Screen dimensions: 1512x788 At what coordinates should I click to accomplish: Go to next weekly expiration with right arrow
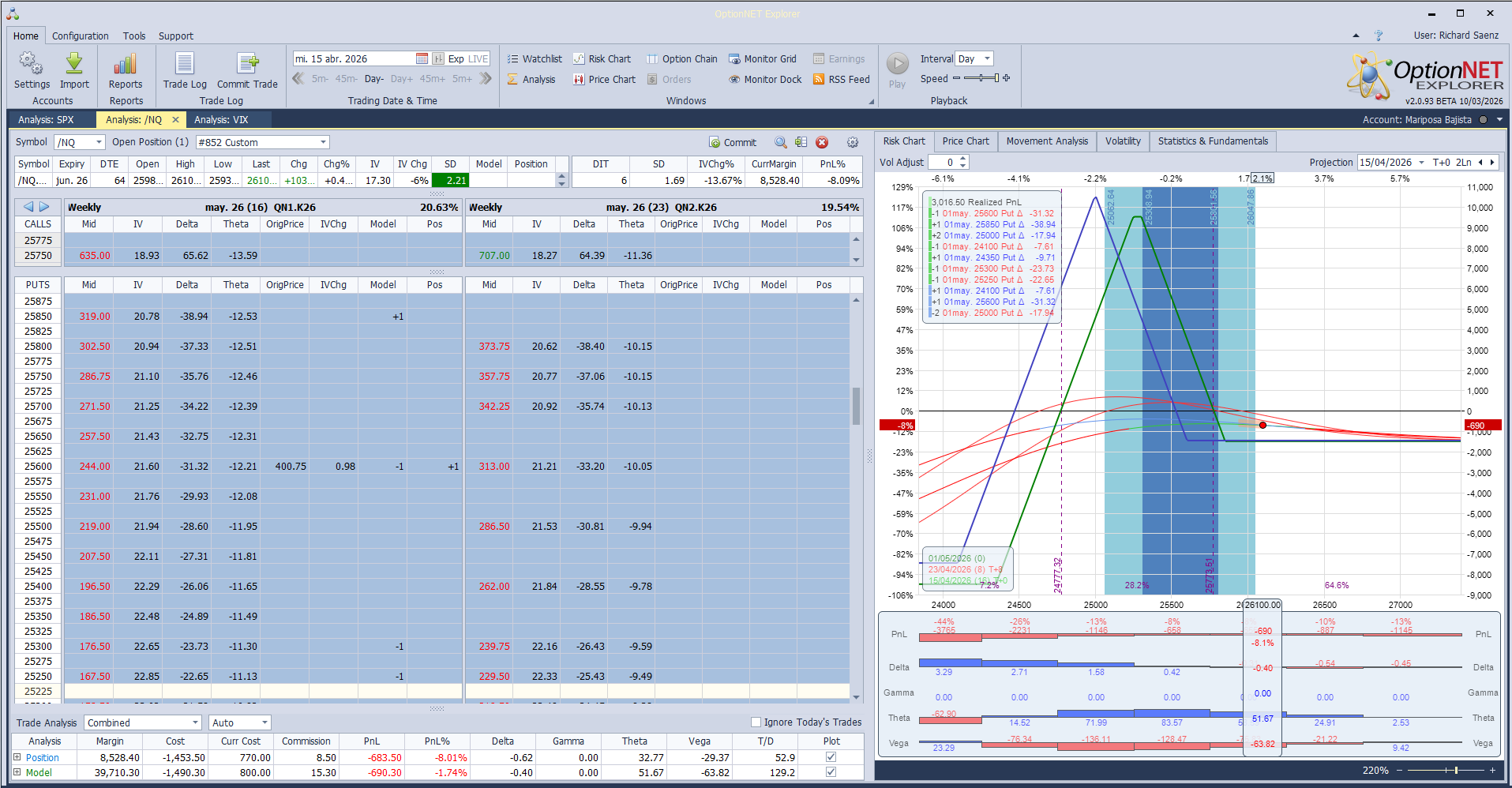(x=45, y=207)
